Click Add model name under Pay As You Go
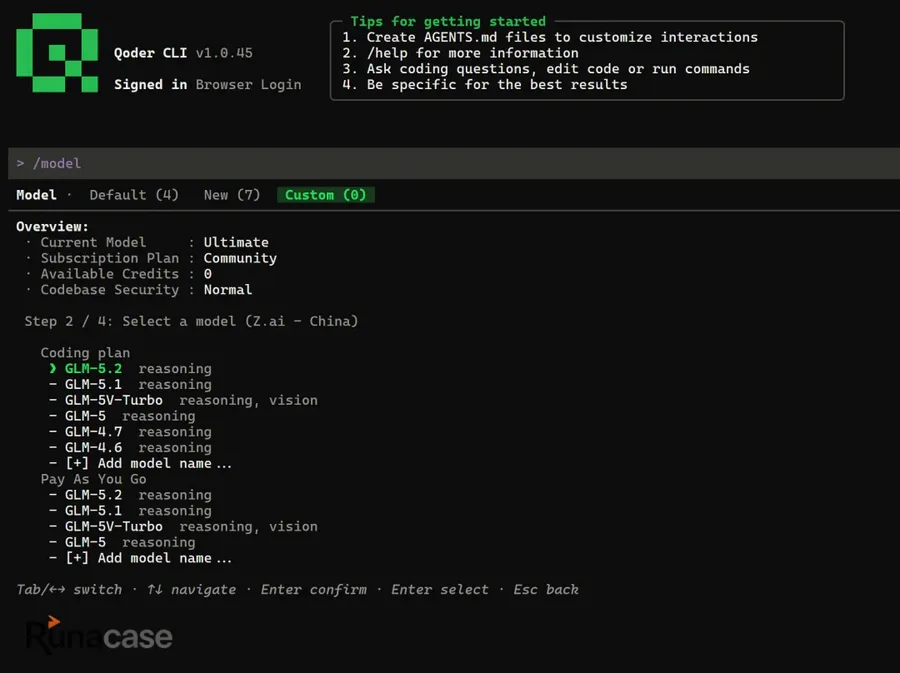This screenshot has width=900, height=673. [149, 558]
